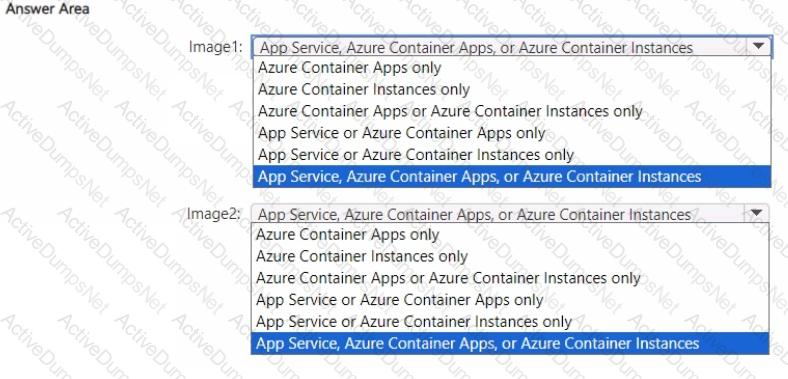Image resolution: width=788 pixels, height=379 pixels.
Task: Click the Answer Area heading
Action: (47, 9)
